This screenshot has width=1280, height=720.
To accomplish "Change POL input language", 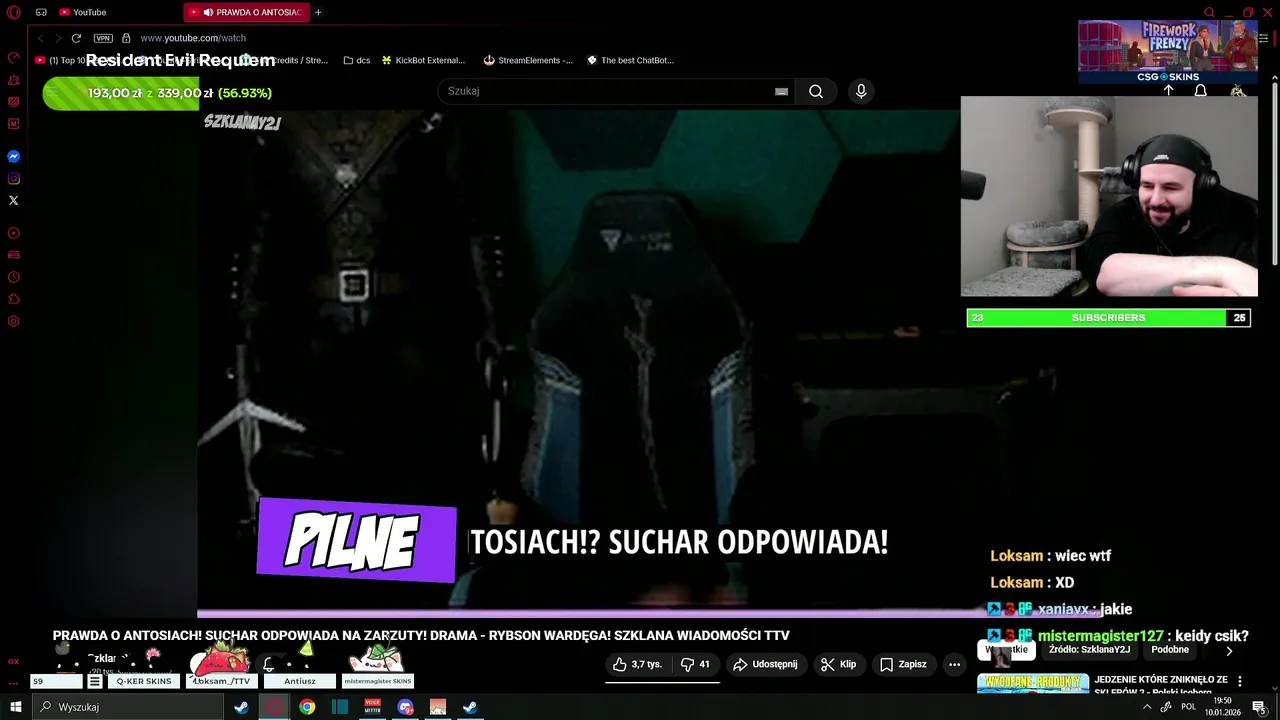I will (1188, 707).
